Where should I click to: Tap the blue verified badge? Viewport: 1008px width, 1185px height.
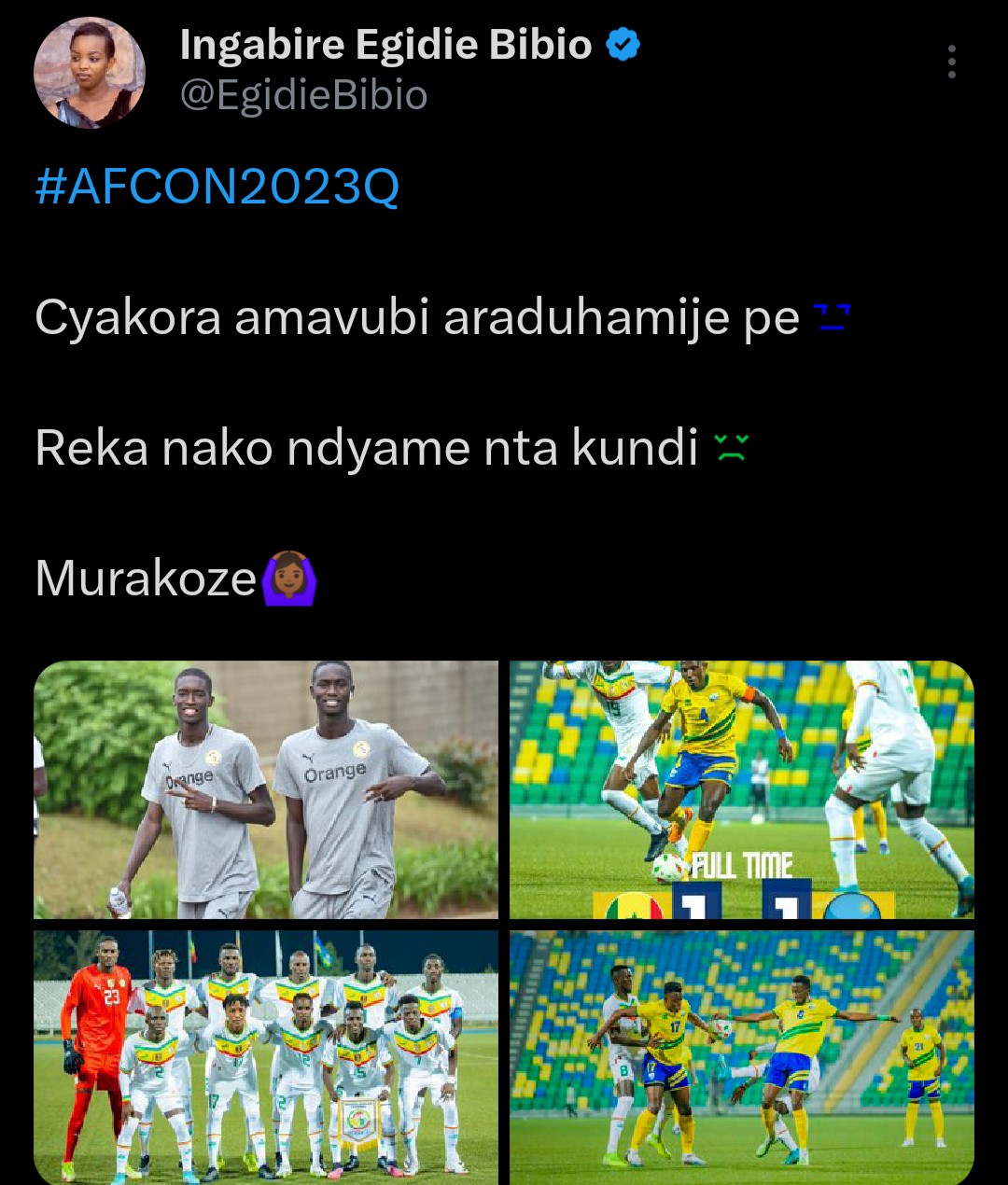623,44
